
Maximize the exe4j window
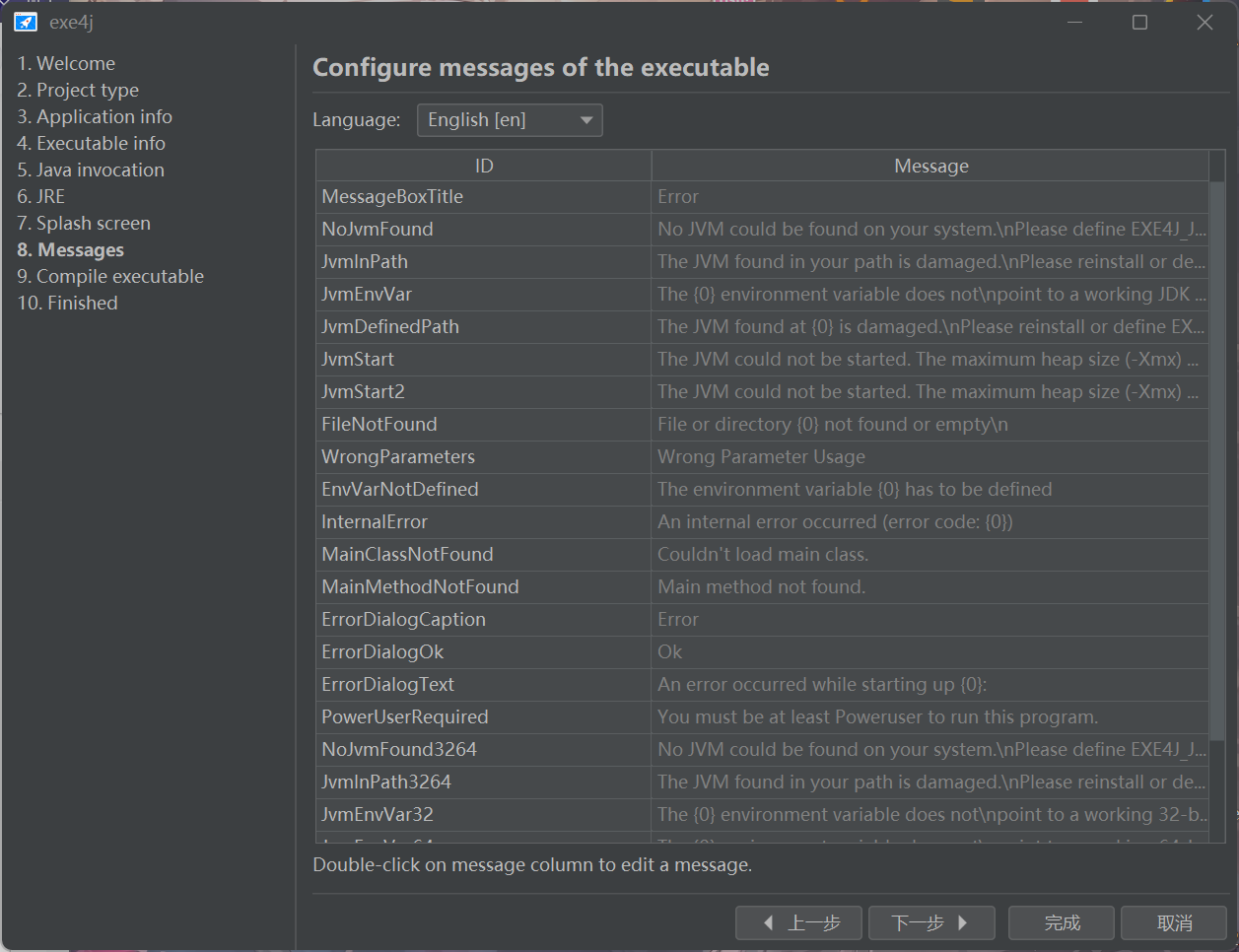[1139, 23]
